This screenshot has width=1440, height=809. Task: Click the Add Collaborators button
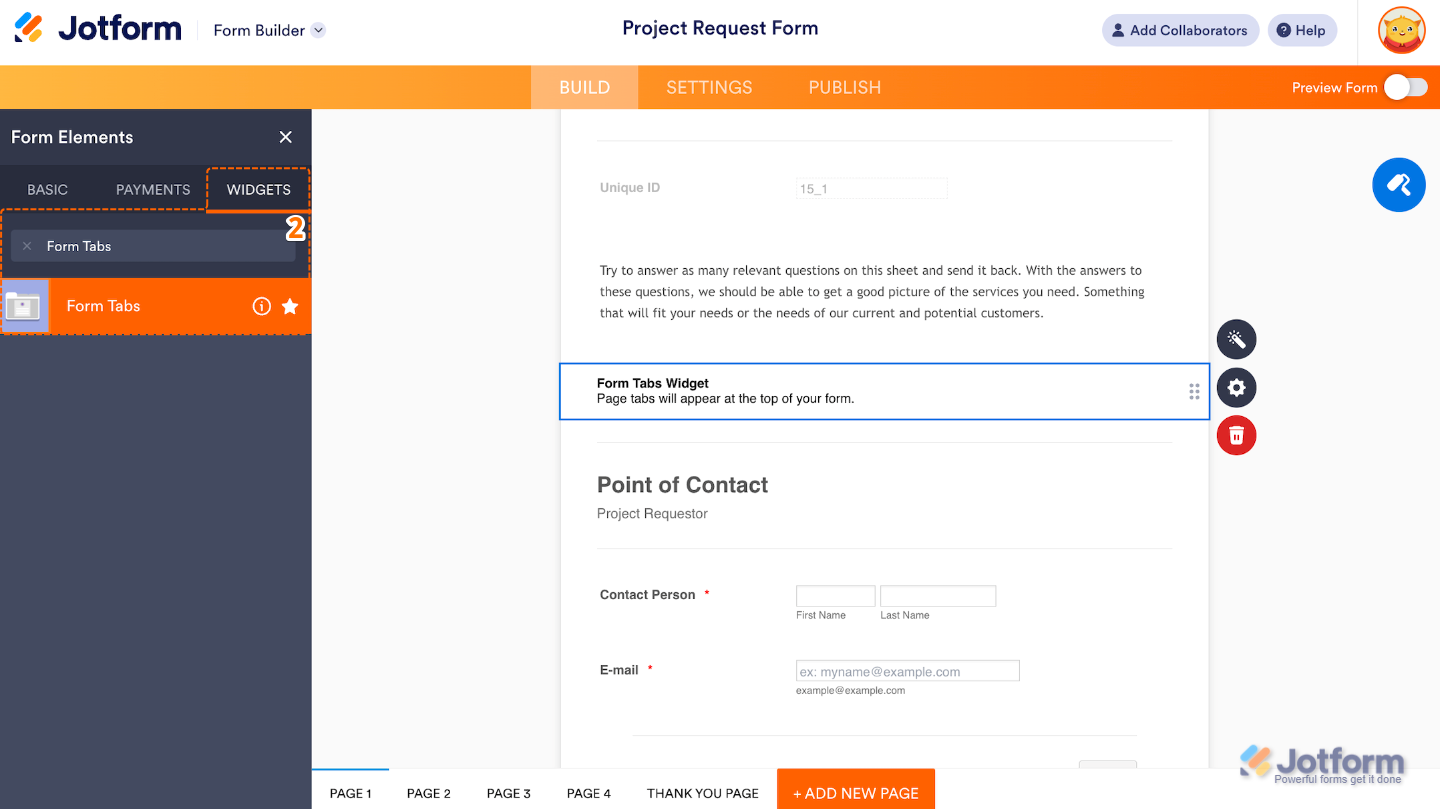click(x=1180, y=30)
